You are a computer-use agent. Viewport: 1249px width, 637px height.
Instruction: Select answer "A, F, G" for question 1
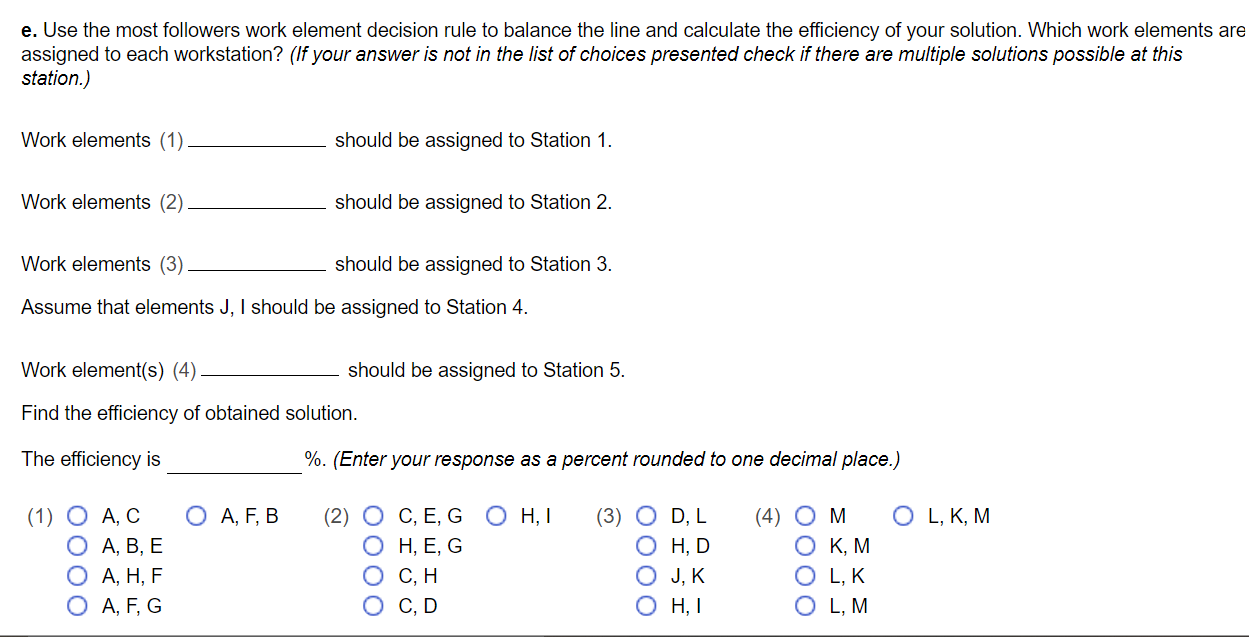coord(76,606)
